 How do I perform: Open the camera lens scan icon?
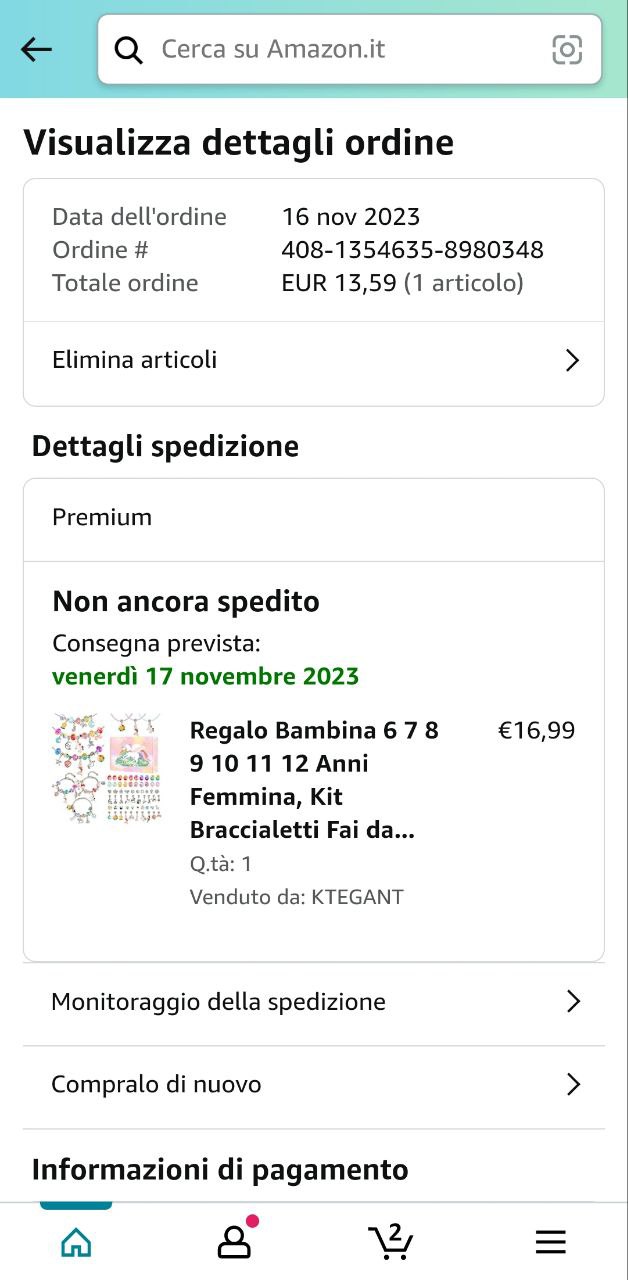click(x=567, y=49)
